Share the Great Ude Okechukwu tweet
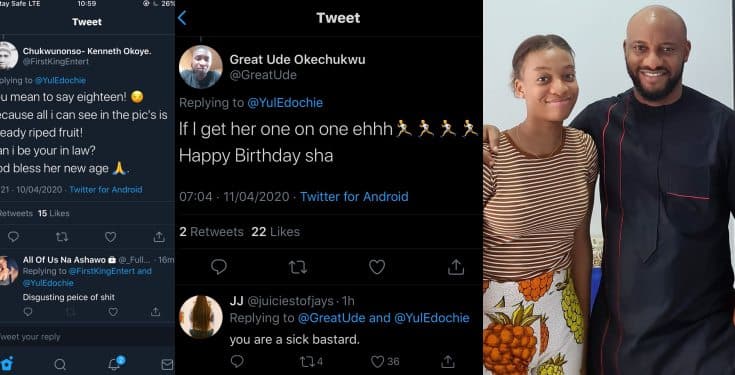735x375 pixels. point(456,267)
